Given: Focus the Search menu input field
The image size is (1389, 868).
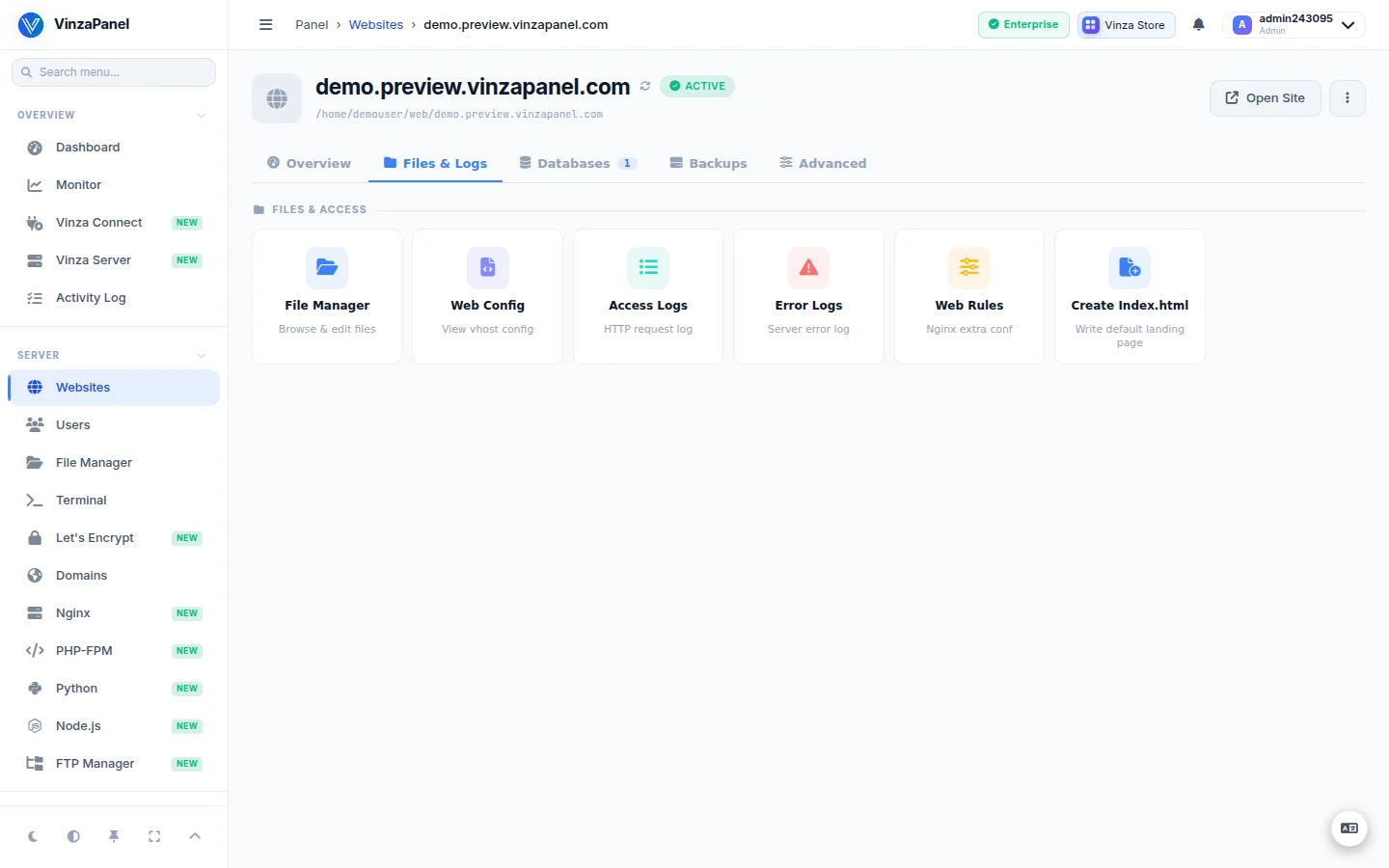Looking at the screenshot, I should pos(114,72).
